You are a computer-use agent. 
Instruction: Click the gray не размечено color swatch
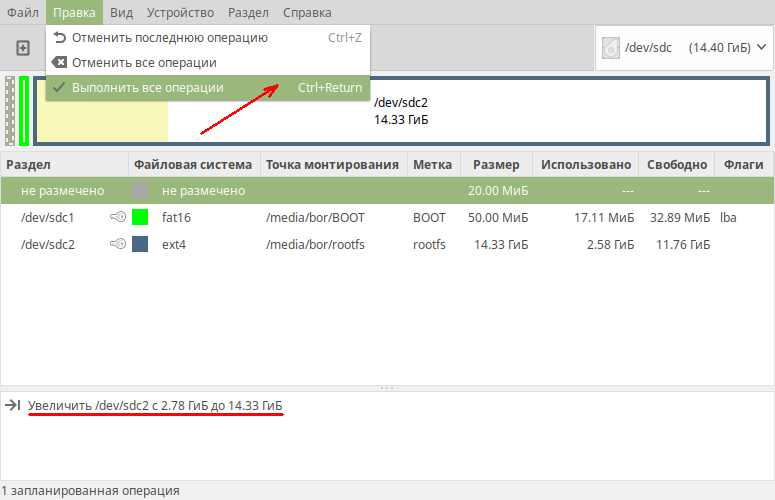pos(140,190)
